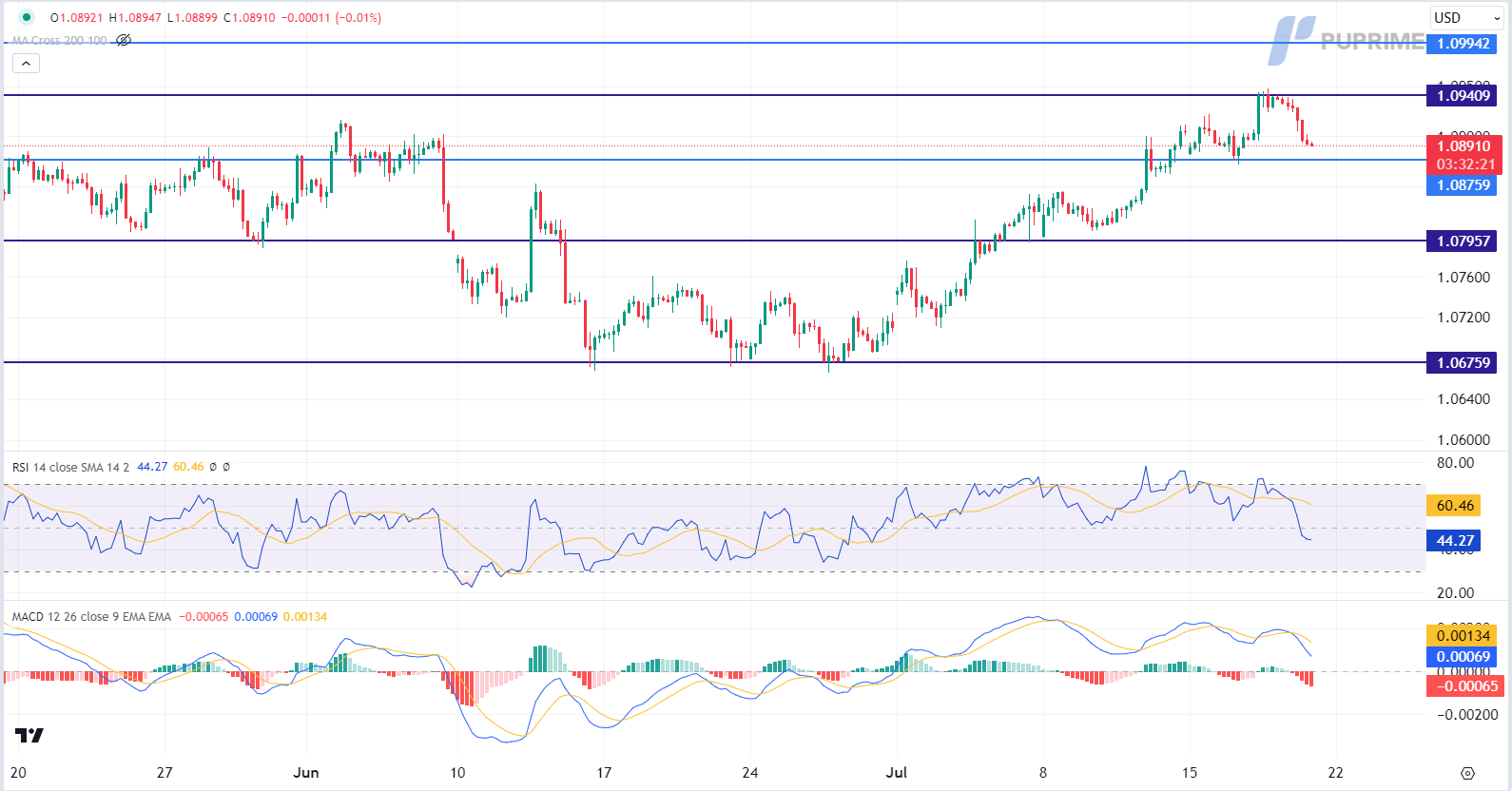Screen dimensions: 1512x791
Task: Click the MACD -0.00065 red axis label
Action: [x=1464, y=686]
